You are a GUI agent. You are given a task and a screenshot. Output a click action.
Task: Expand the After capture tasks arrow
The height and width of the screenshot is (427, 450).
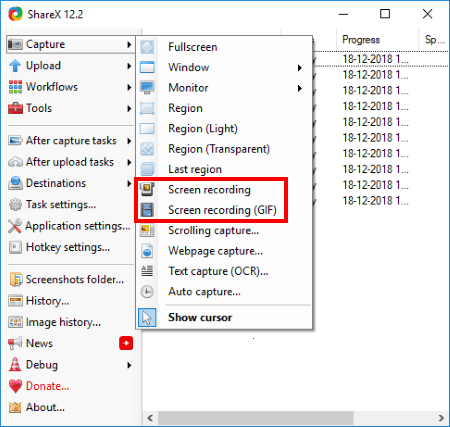pos(129,141)
